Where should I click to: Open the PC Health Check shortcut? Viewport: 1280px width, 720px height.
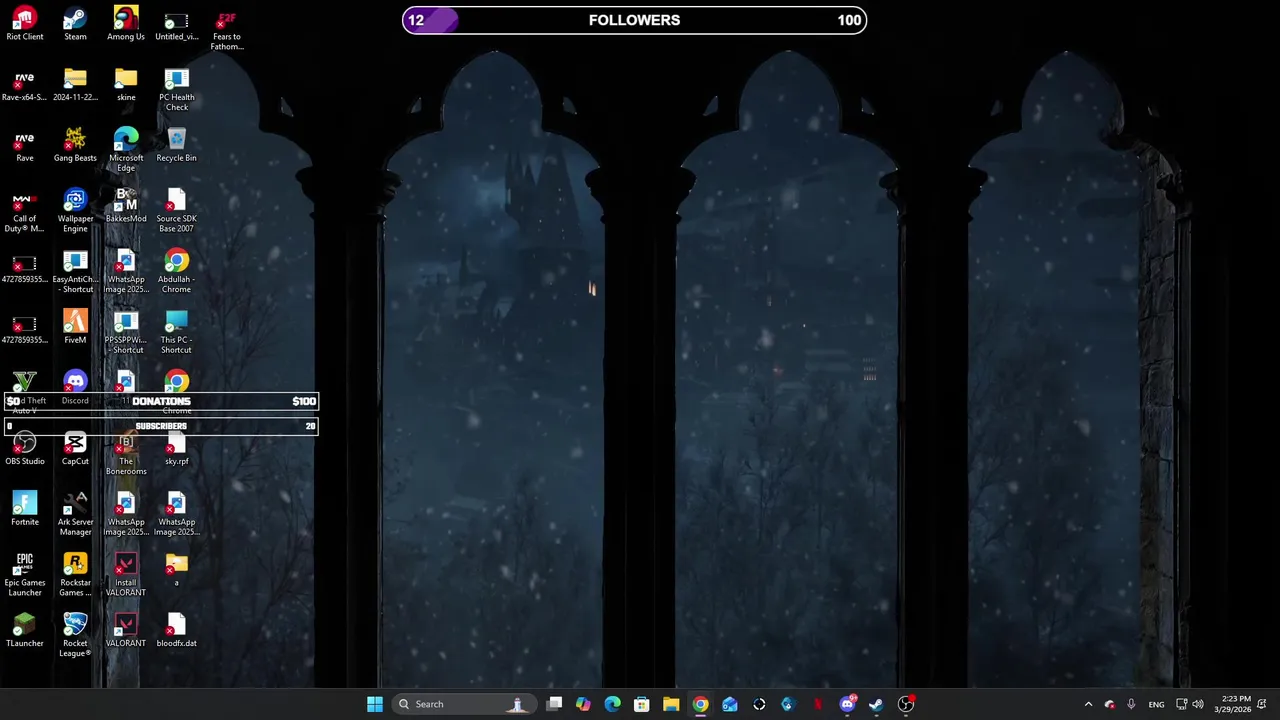176,90
